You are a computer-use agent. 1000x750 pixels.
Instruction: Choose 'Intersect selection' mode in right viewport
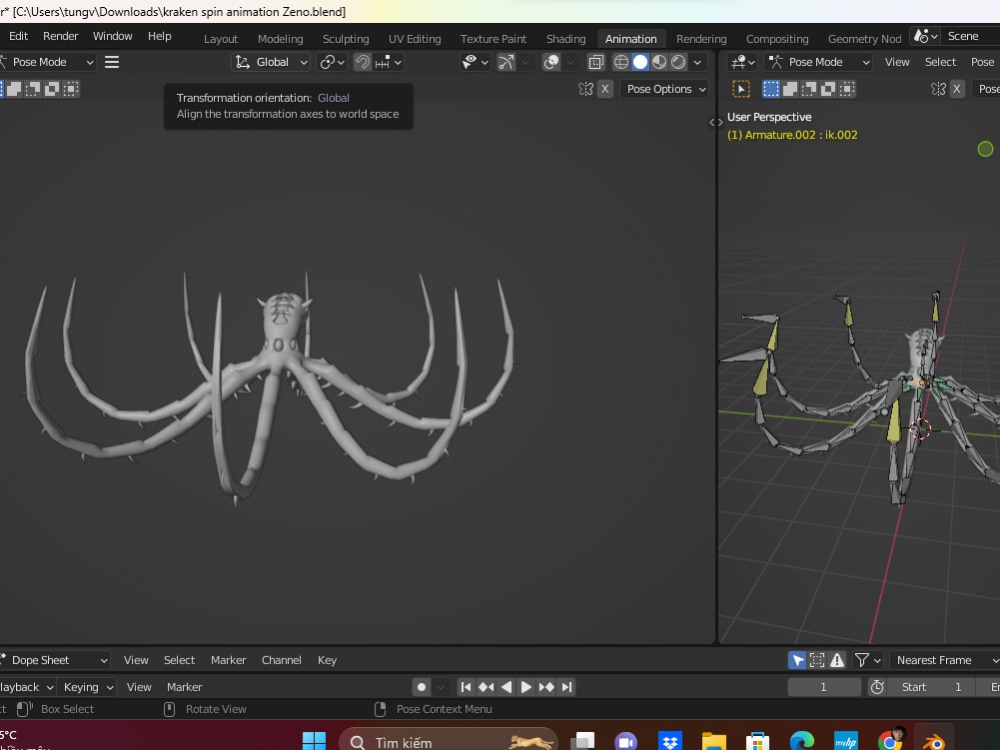[x=847, y=89]
